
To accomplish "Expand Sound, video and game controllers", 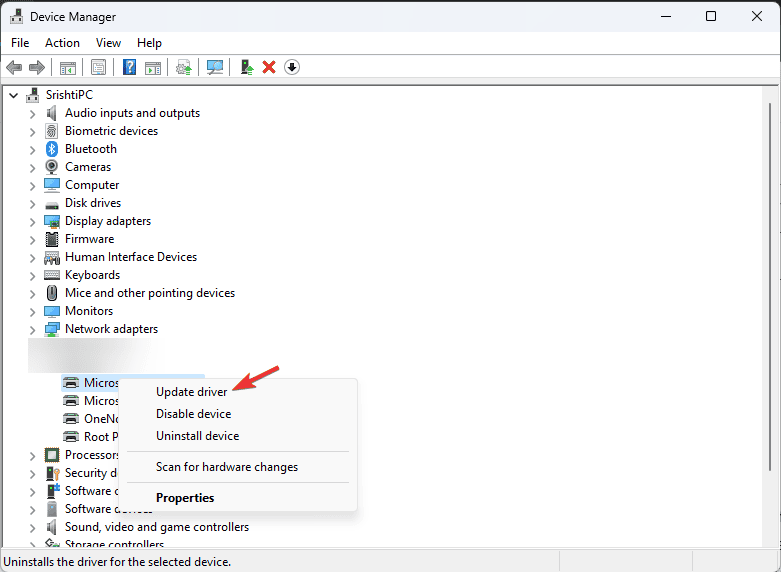I will [x=32, y=528].
